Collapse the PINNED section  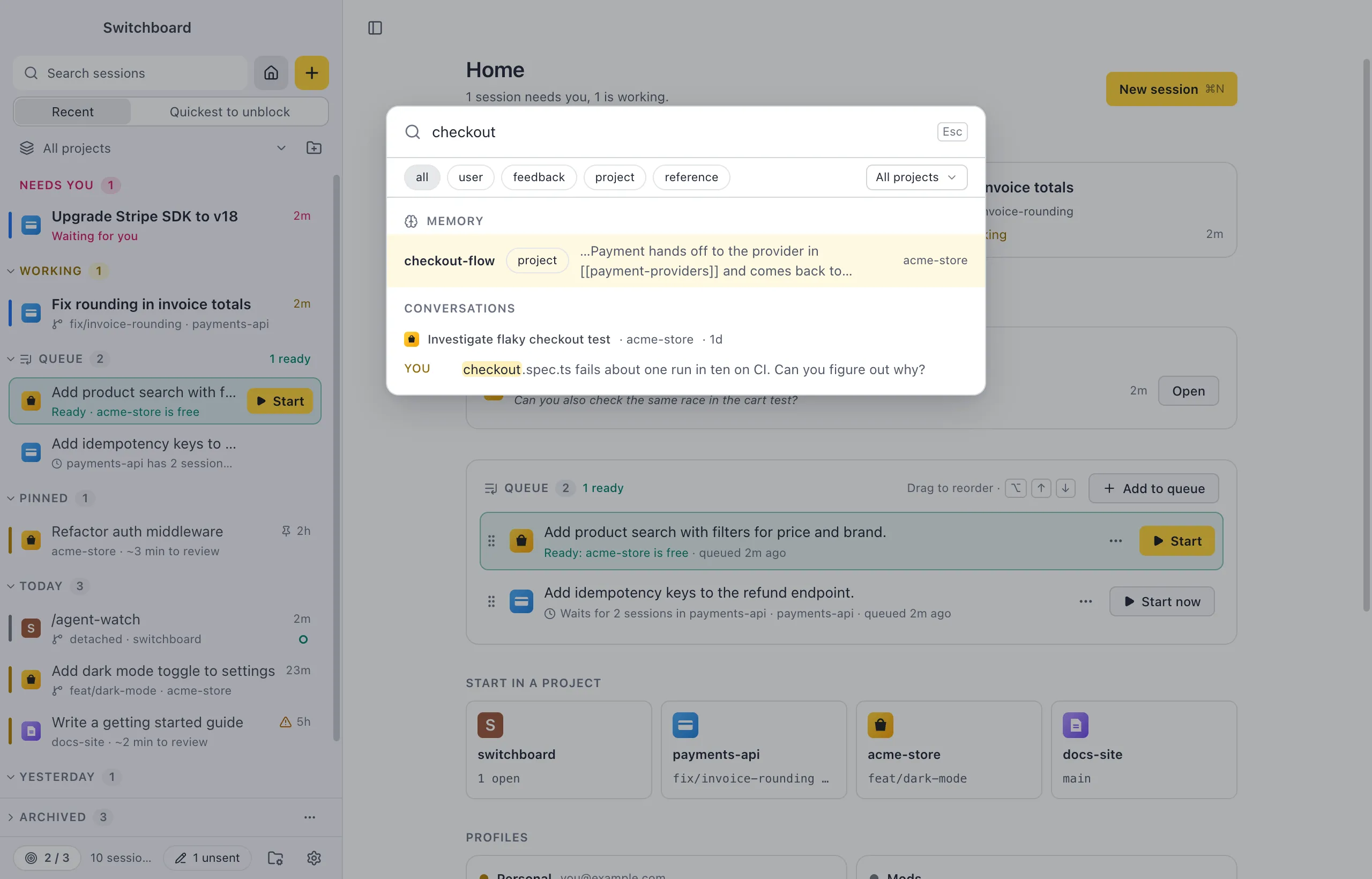coord(11,498)
